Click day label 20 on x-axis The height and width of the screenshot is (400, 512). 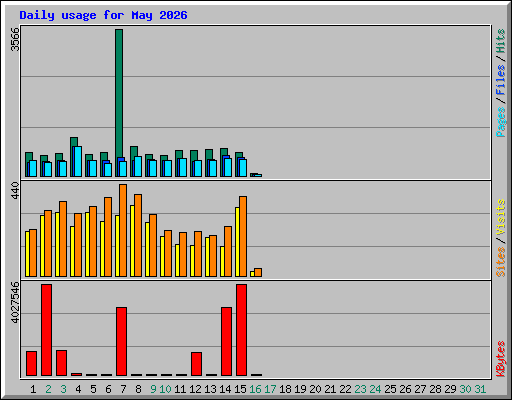315,389
